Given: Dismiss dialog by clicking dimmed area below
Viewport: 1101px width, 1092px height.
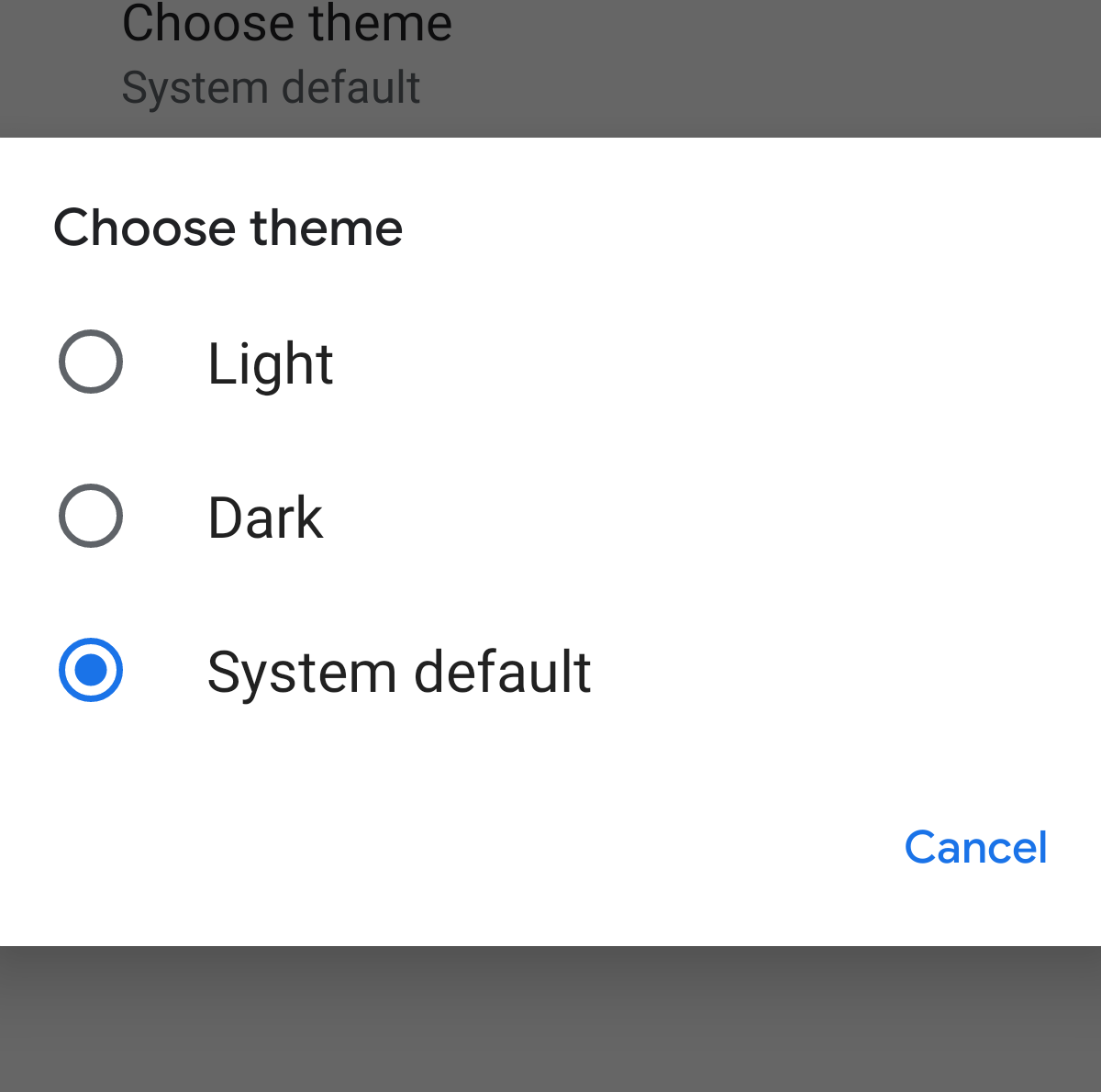Looking at the screenshot, I should coord(550,1019).
